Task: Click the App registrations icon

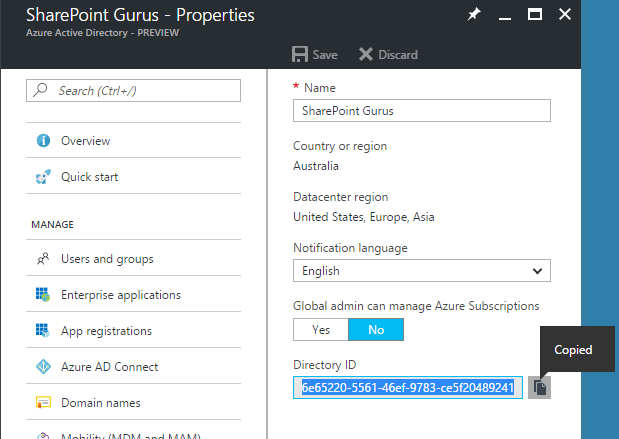Action: point(43,331)
